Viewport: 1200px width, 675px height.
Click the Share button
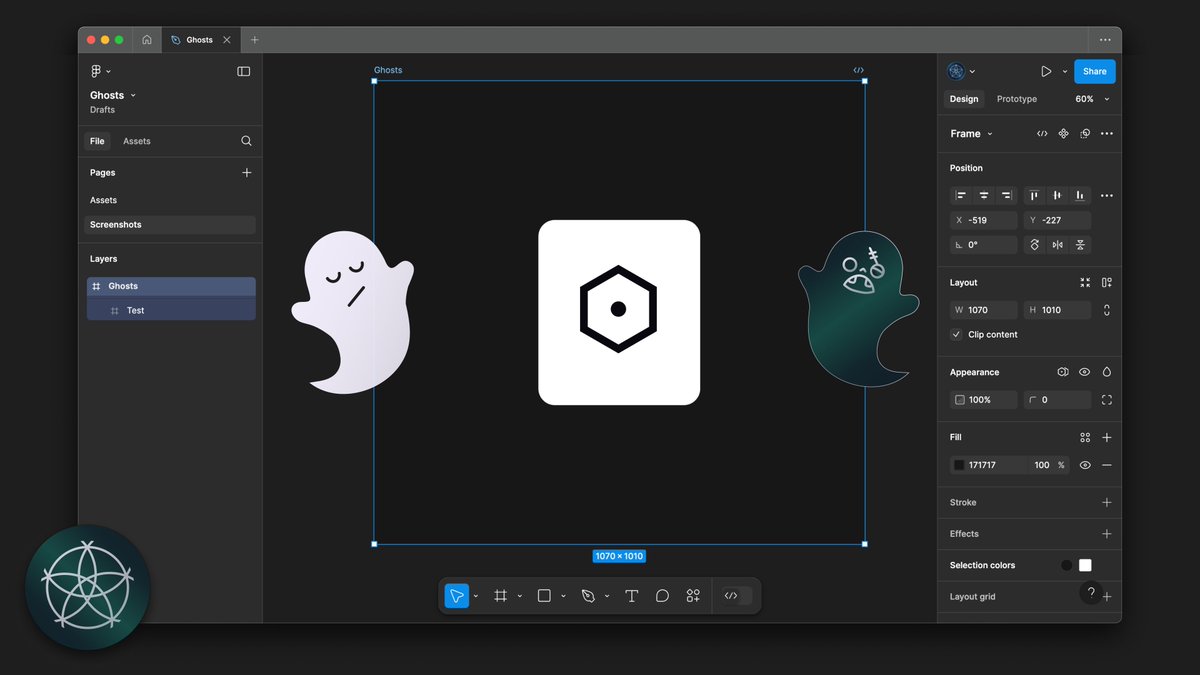pyautogui.click(x=1095, y=71)
